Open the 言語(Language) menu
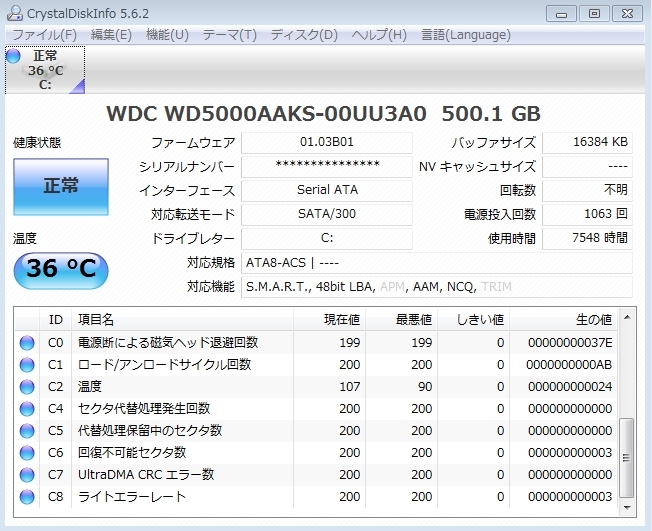Image resolution: width=652 pixels, height=531 pixels. coord(466,35)
